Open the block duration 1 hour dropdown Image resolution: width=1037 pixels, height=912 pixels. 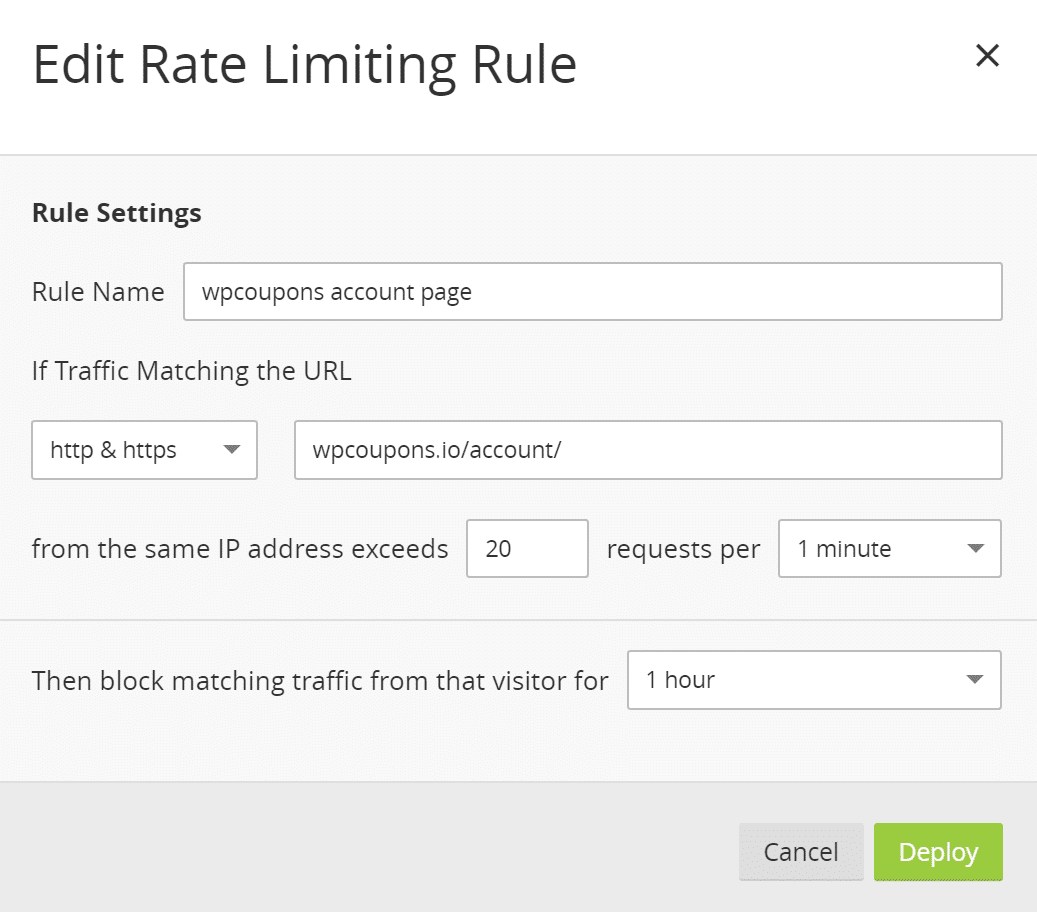pos(813,680)
